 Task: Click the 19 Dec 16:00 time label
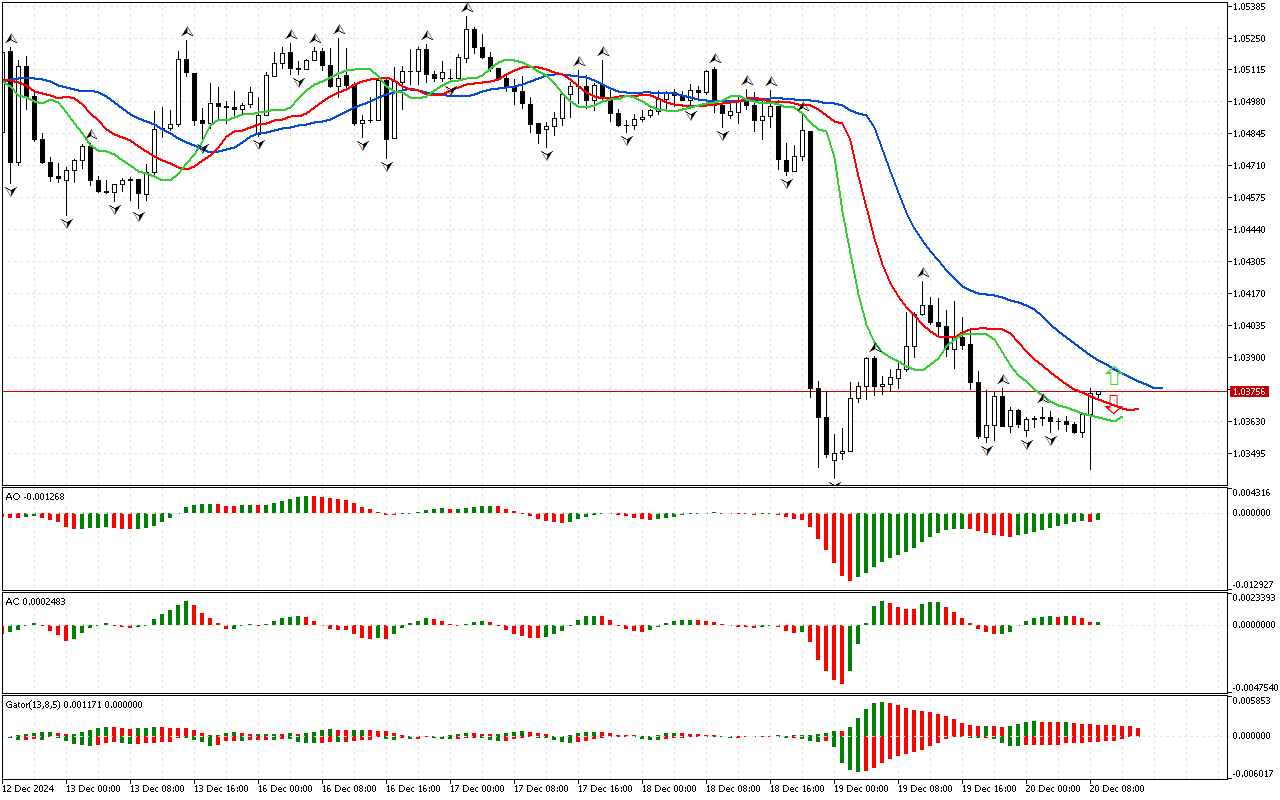click(x=989, y=789)
